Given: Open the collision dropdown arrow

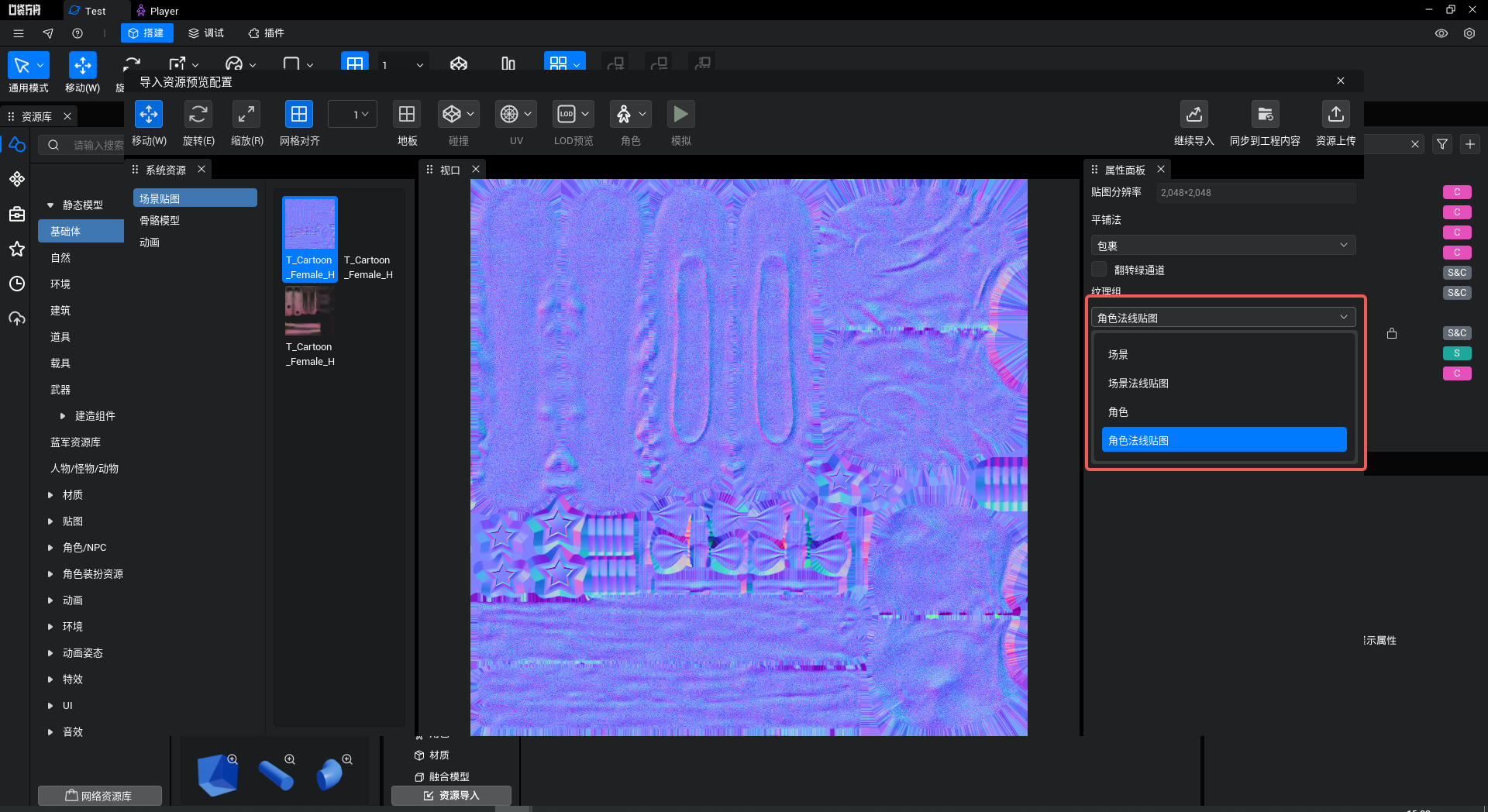Looking at the screenshot, I should click(x=470, y=115).
